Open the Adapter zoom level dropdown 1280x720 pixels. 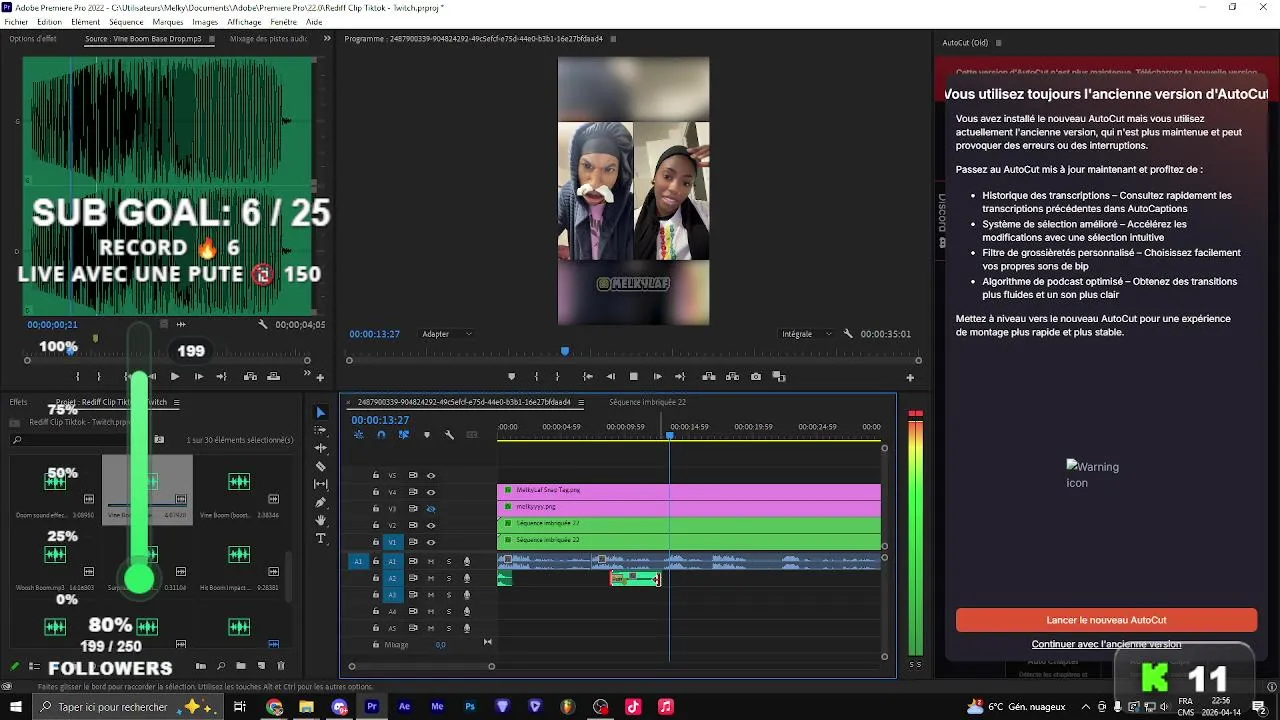446,334
